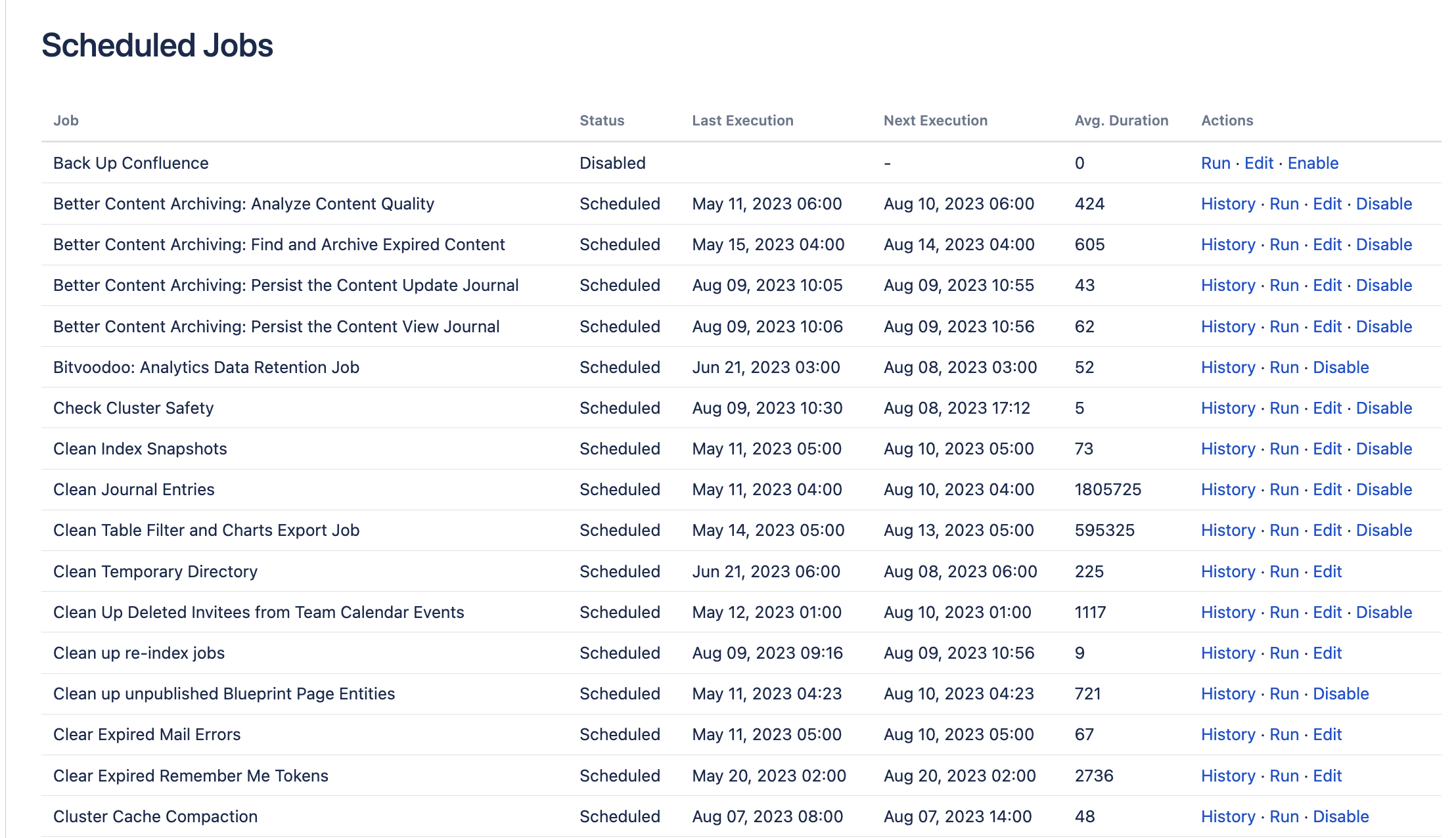Run the Clean Temporary Directory job
Screen dimensions: 1456x838
[x=1284, y=571]
